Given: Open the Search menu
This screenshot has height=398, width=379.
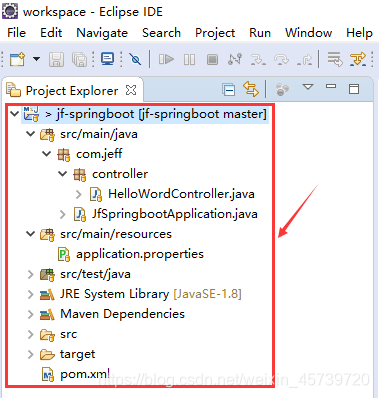Looking at the screenshot, I should tap(161, 33).
